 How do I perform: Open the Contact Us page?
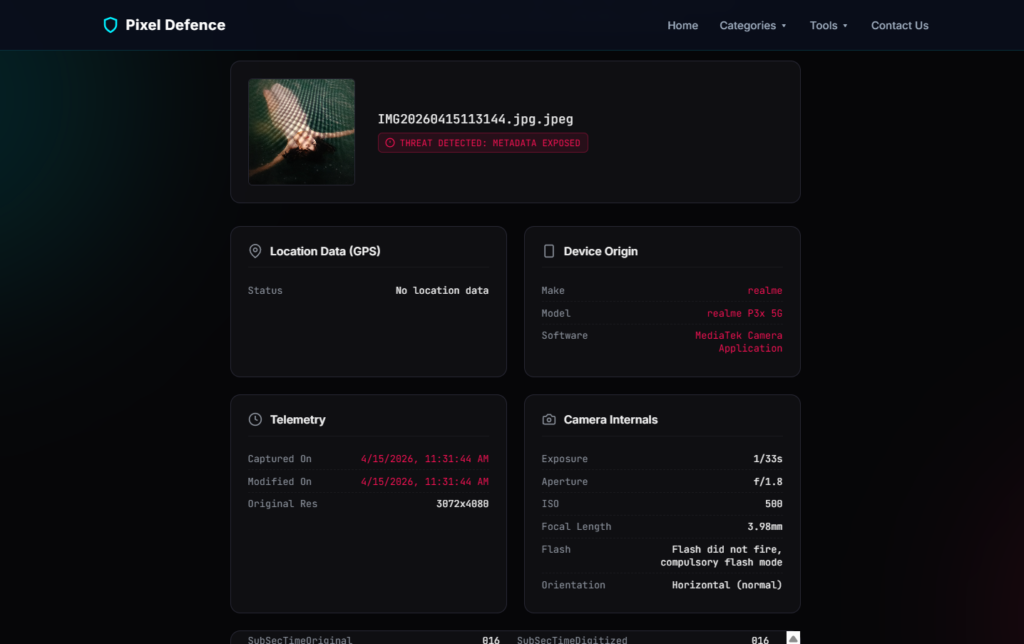(899, 25)
